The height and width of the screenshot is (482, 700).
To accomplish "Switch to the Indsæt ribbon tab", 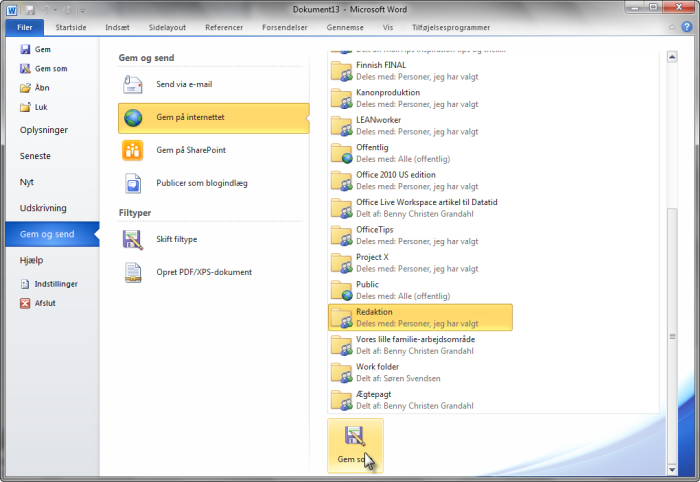I will point(117,27).
